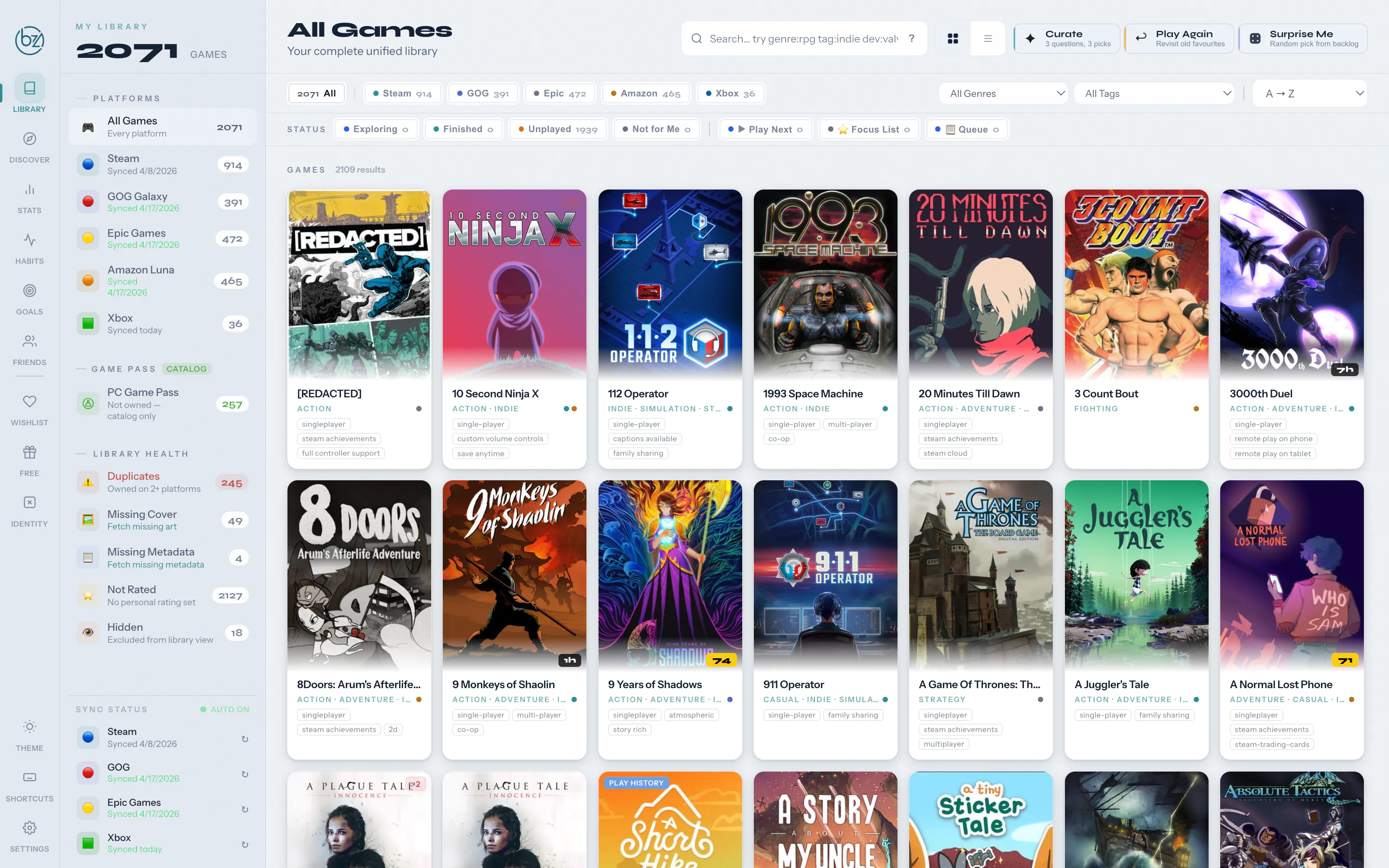The height and width of the screenshot is (868, 1389).
Task: Open the Free gift box icon
Action: coord(29,452)
